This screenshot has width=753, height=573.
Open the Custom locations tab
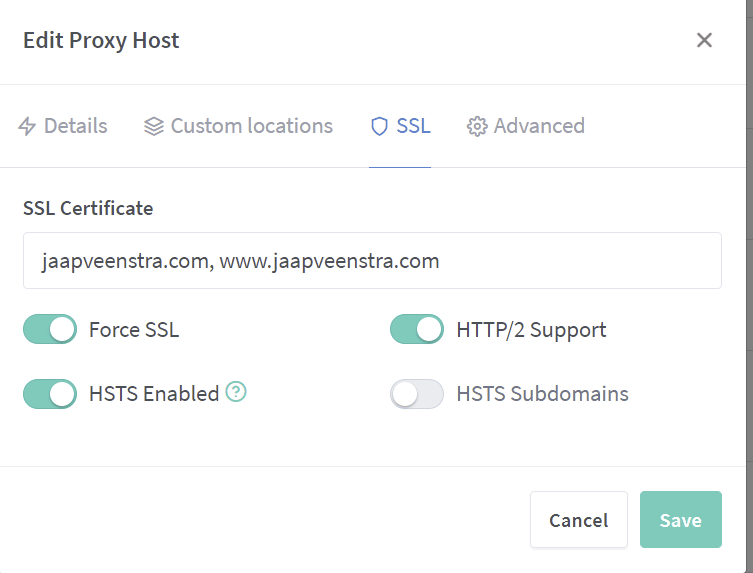click(x=251, y=127)
